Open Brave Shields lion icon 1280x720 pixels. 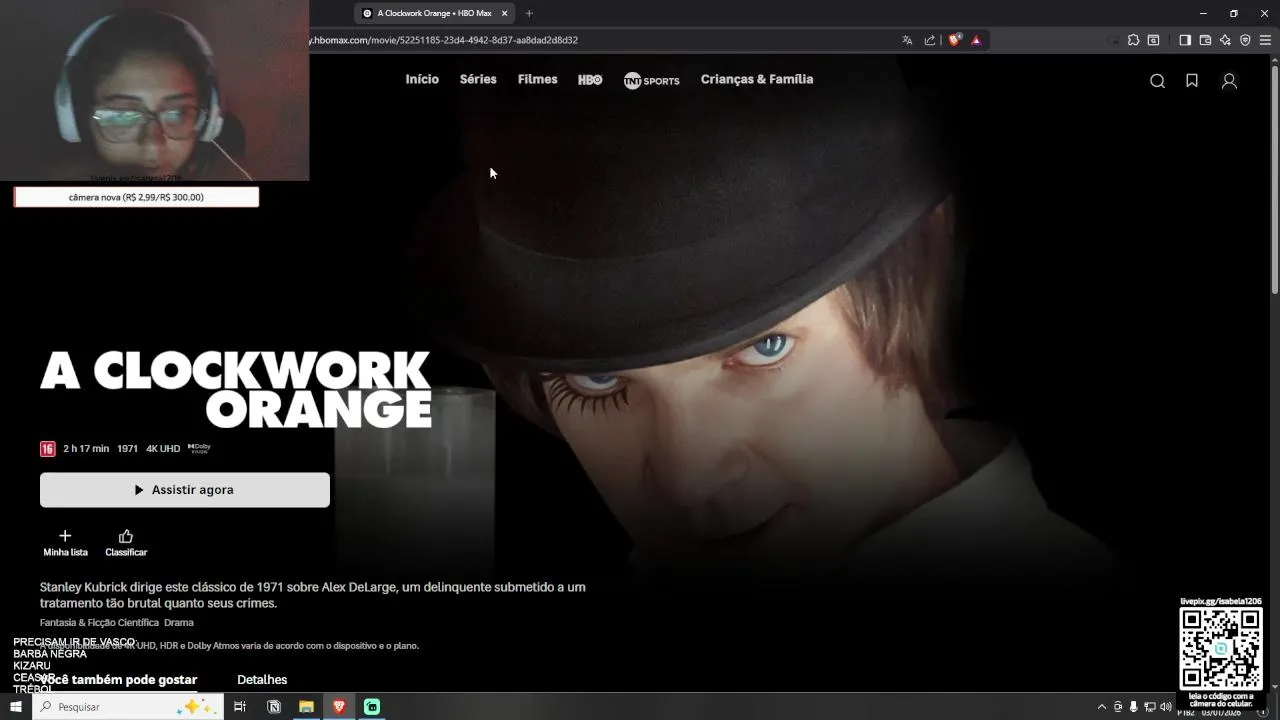pyautogui.click(x=954, y=40)
